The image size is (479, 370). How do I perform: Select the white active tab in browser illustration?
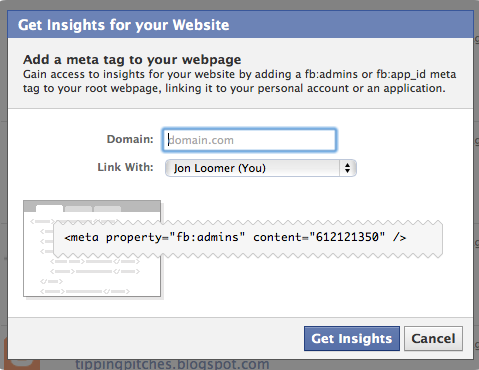[x=49, y=208]
